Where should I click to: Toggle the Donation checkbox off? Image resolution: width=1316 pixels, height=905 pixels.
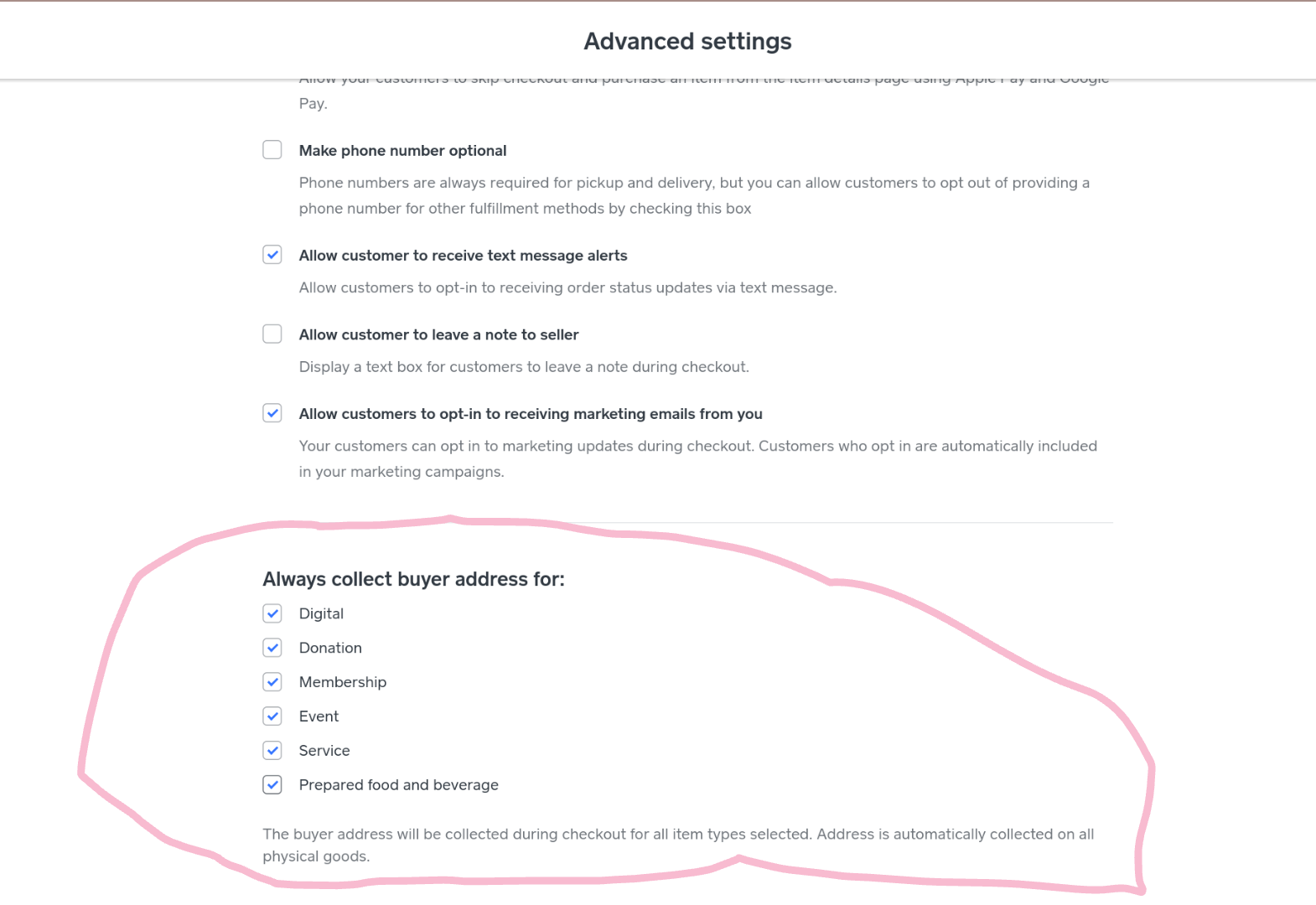(272, 648)
